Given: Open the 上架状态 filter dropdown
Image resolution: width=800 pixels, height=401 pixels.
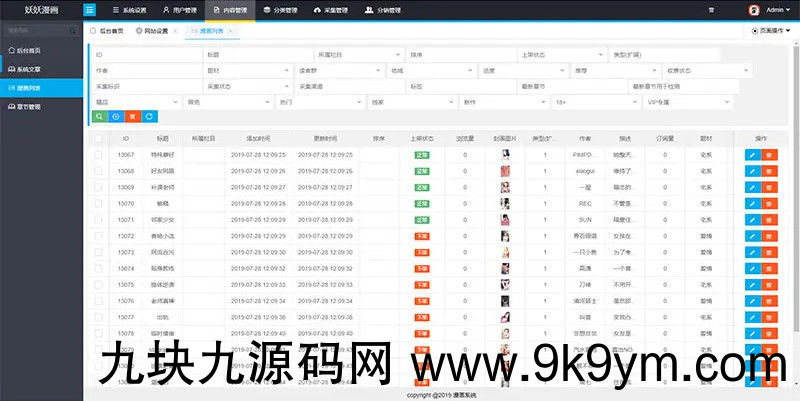Looking at the screenshot, I should click(x=560, y=54).
